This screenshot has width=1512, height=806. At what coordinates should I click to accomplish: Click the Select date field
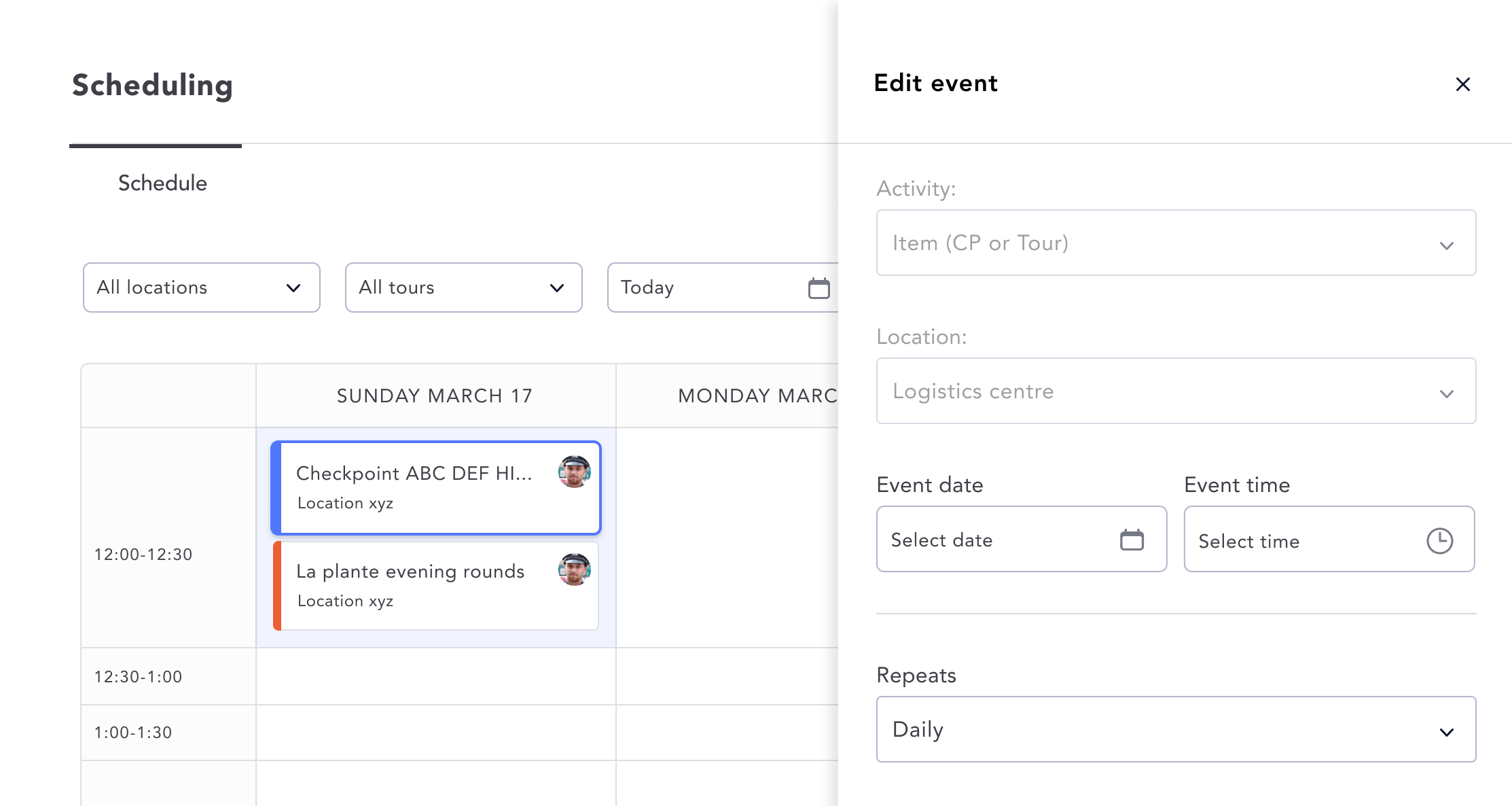(1021, 539)
